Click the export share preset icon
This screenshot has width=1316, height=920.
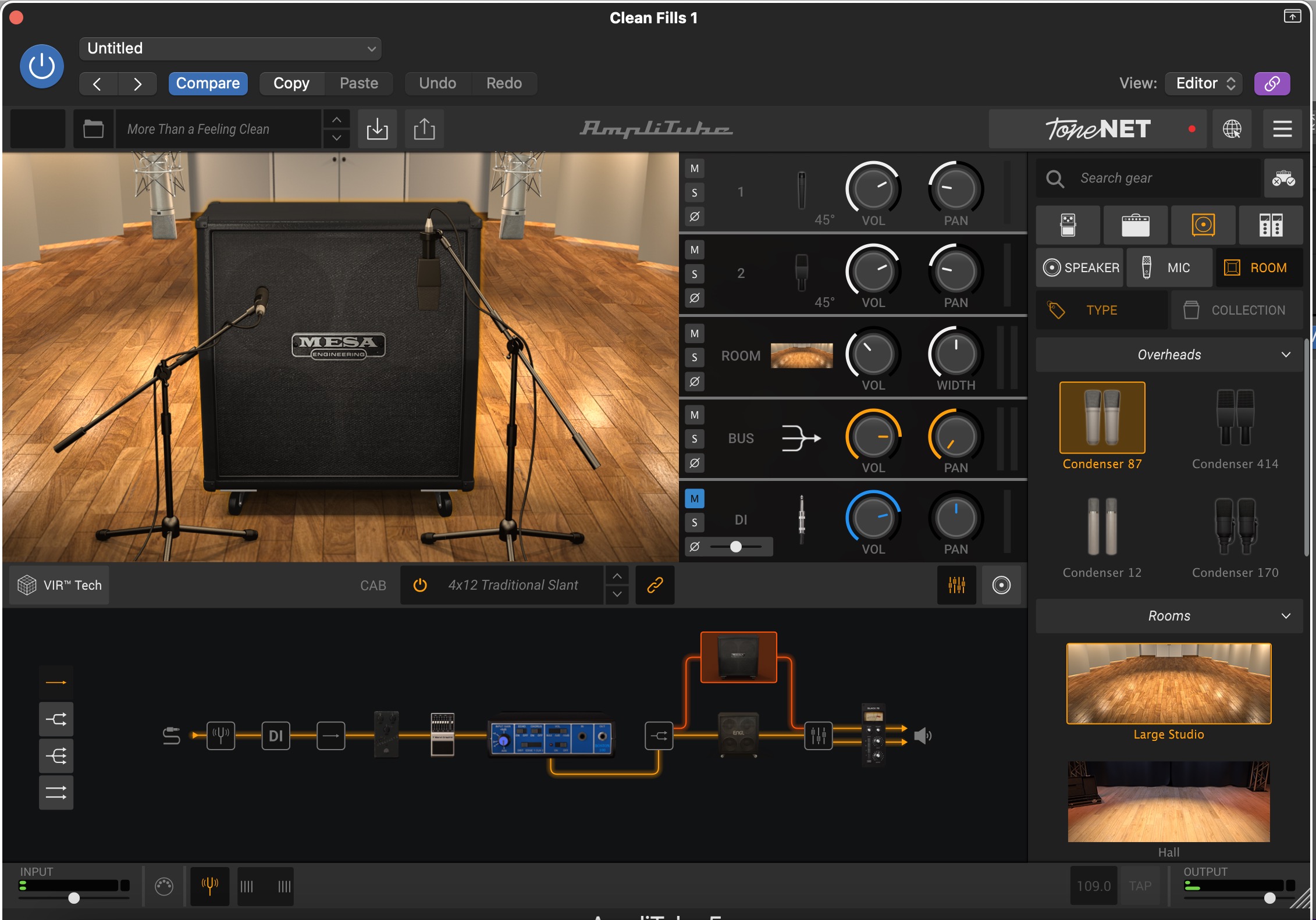tap(424, 129)
